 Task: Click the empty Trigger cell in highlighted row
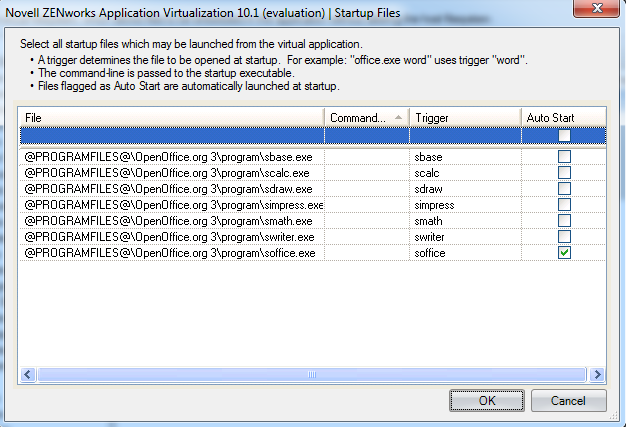pos(466,136)
